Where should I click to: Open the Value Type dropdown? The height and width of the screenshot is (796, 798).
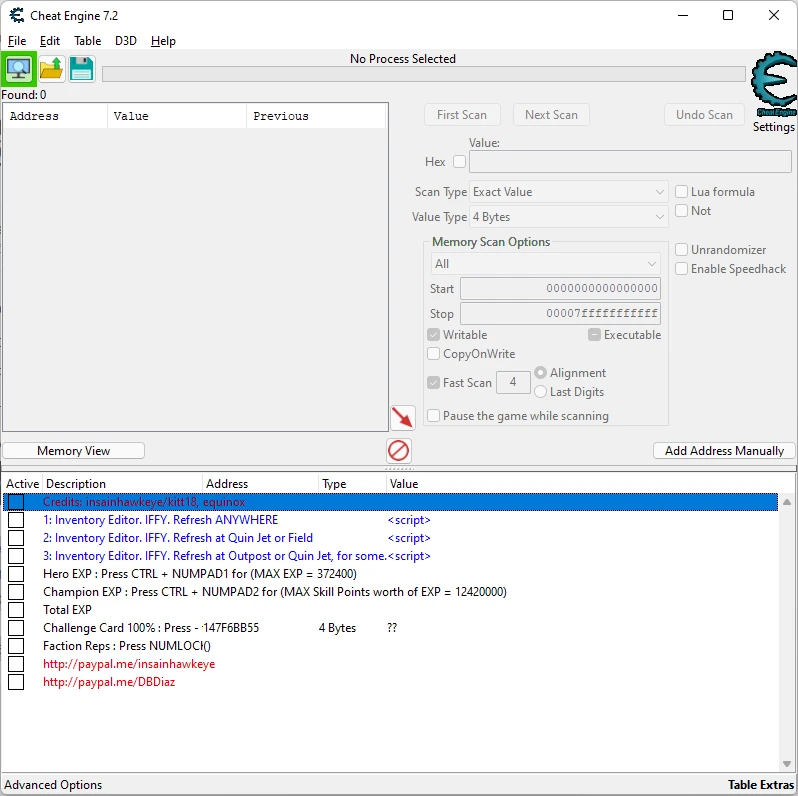click(568, 217)
